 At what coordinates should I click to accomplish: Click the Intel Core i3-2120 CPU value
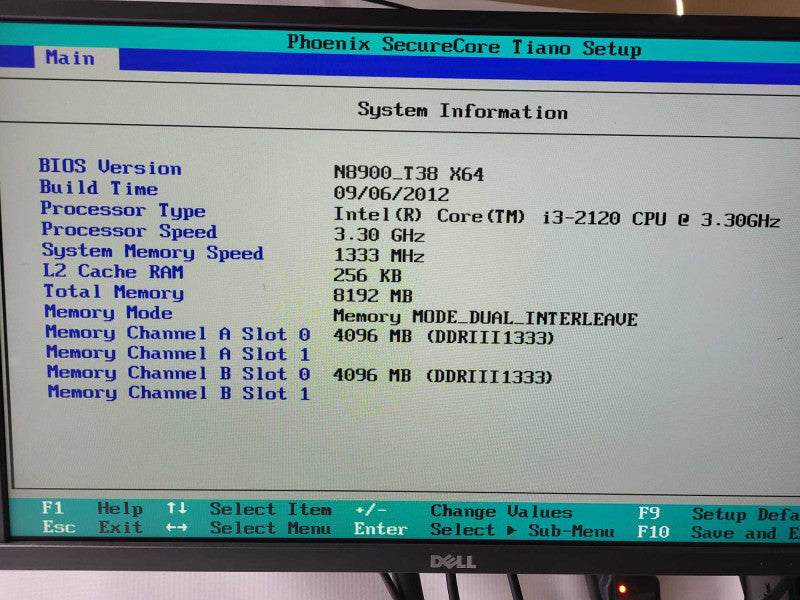pos(557,217)
